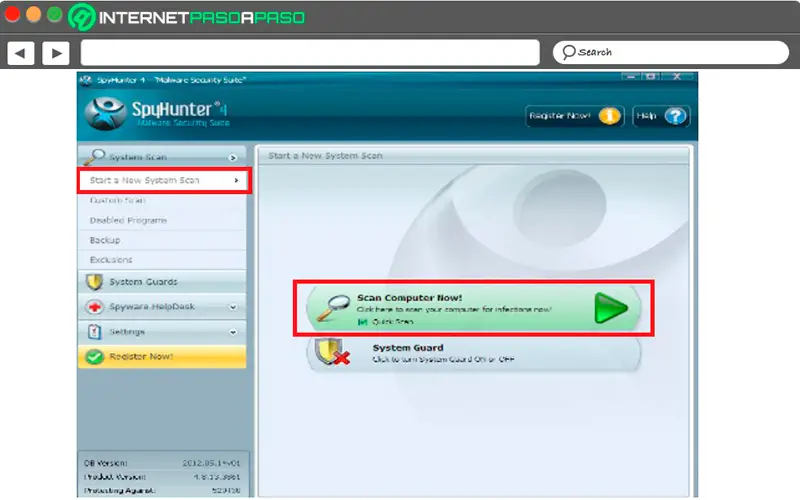The height and width of the screenshot is (500, 800).
Task: Select the System Scan sidebar section
Action: pos(162,157)
